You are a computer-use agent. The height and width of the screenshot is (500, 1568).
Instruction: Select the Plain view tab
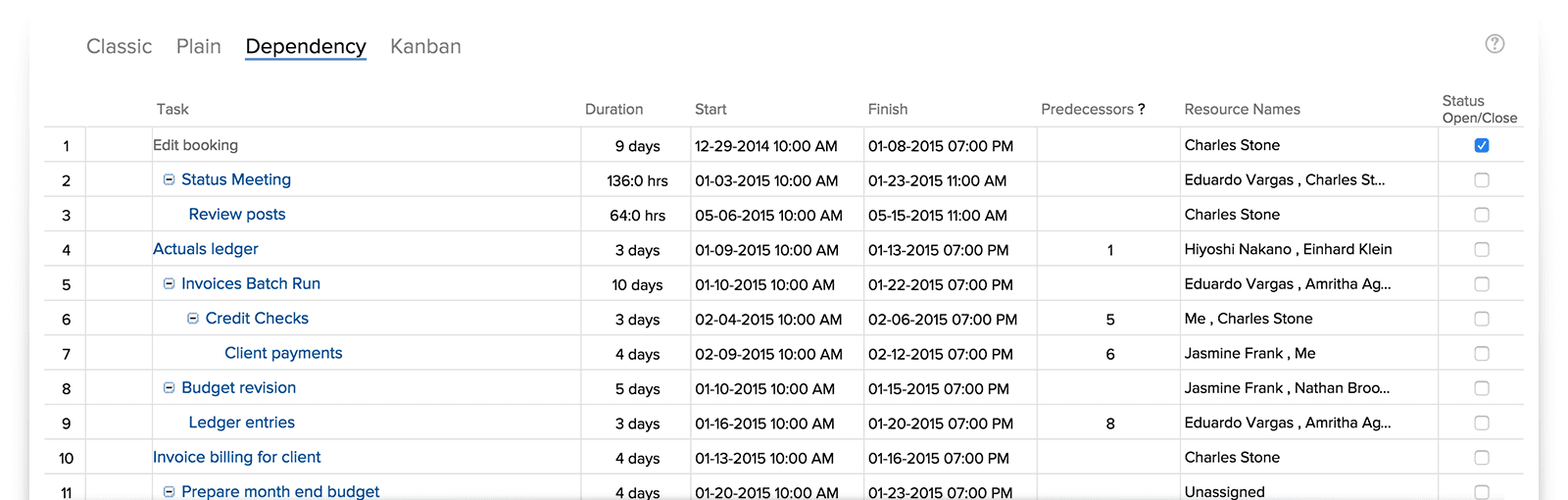click(x=199, y=46)
